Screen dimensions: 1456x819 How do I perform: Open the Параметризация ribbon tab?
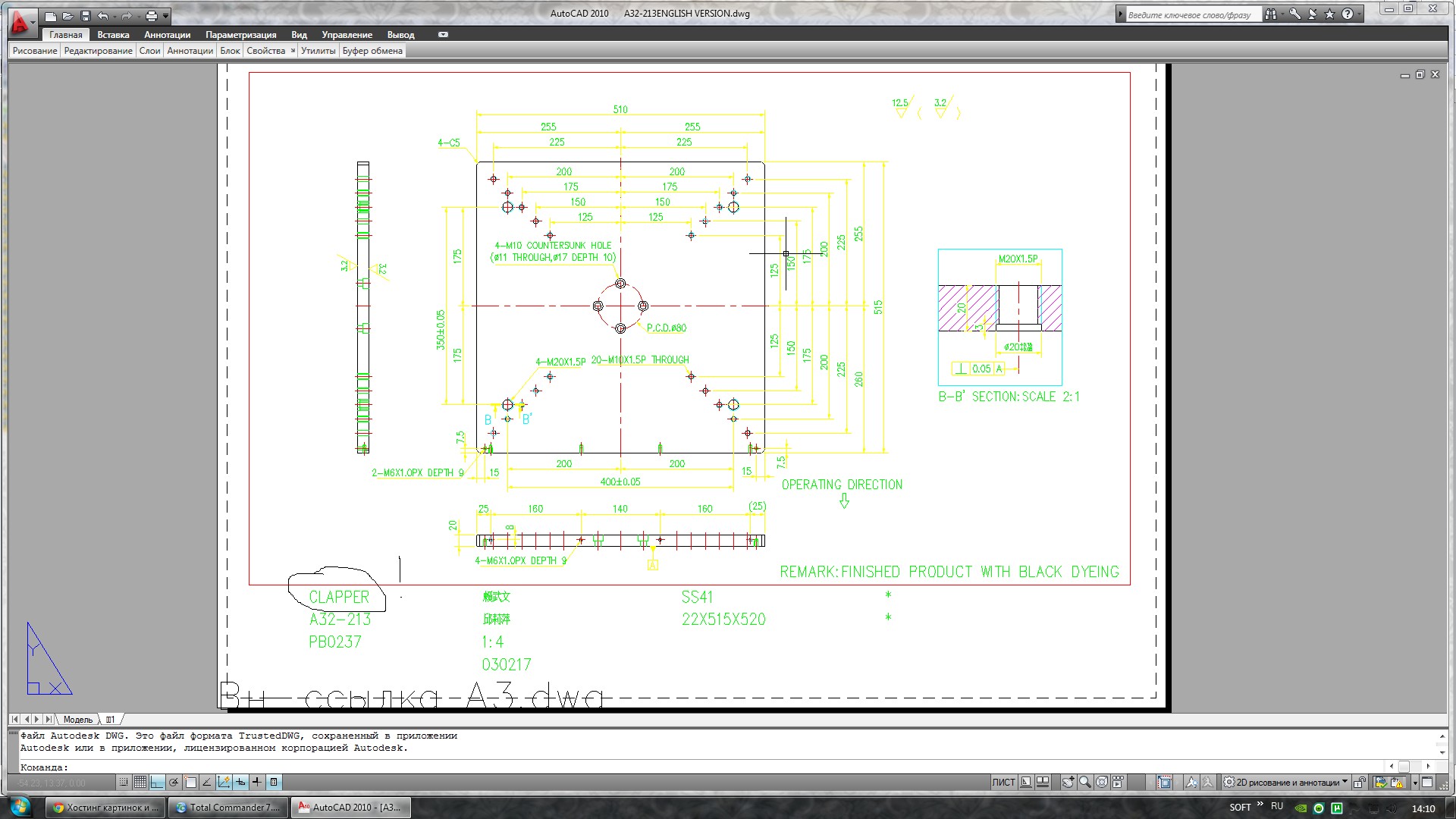pyautogui.click(x=240, y=35)
